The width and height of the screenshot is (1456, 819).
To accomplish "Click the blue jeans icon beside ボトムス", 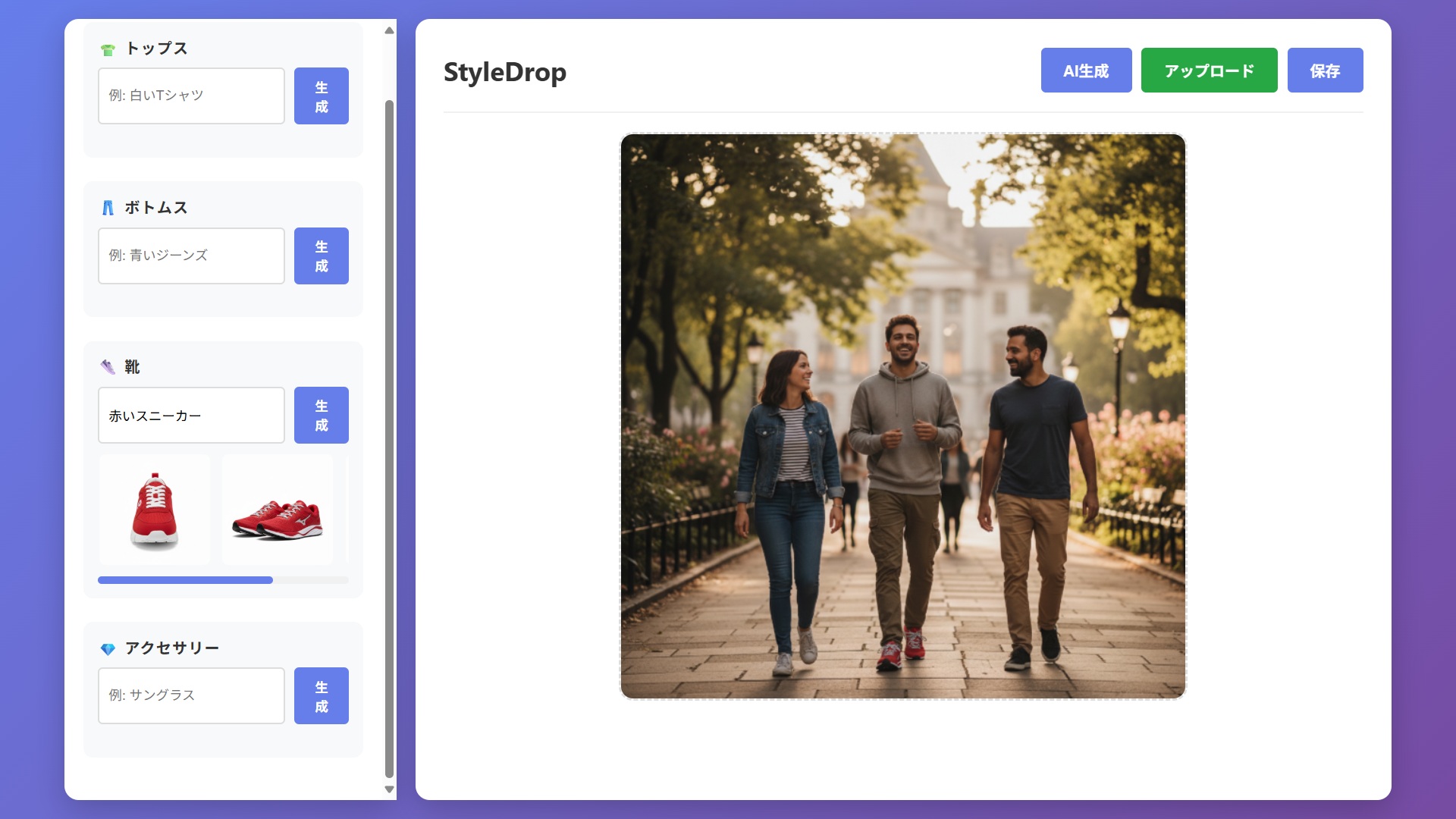I will (x=108, y=207).
